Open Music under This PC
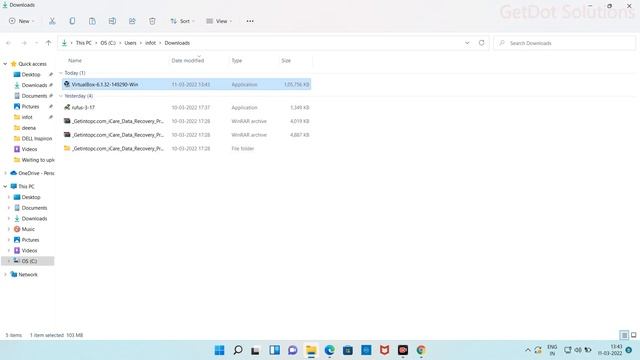Image resolution: width=640 pixels, height=360 pixels. (28, 229)
